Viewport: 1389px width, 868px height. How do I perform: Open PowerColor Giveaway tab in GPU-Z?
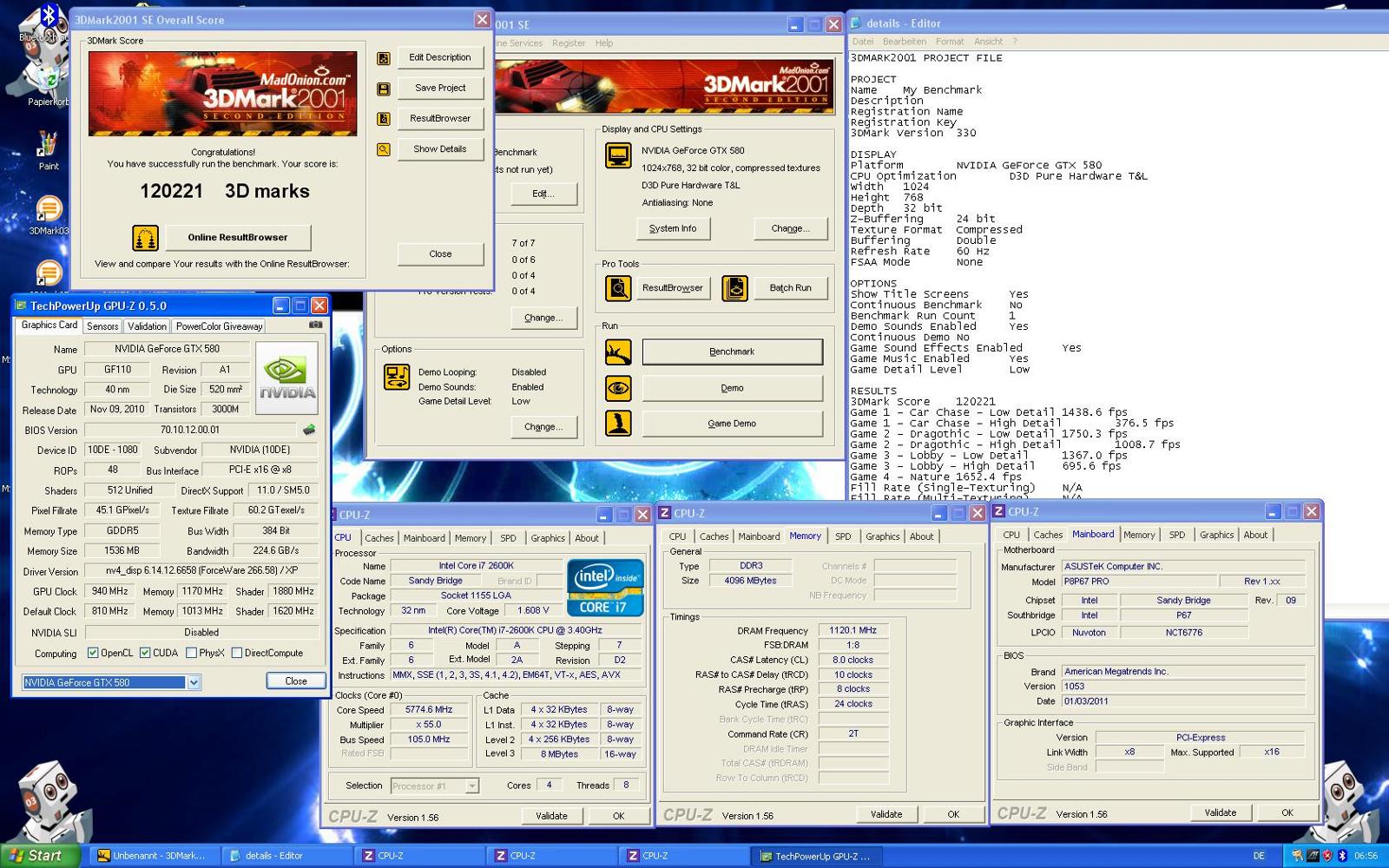pyautogui.click(x=219, y=326)
